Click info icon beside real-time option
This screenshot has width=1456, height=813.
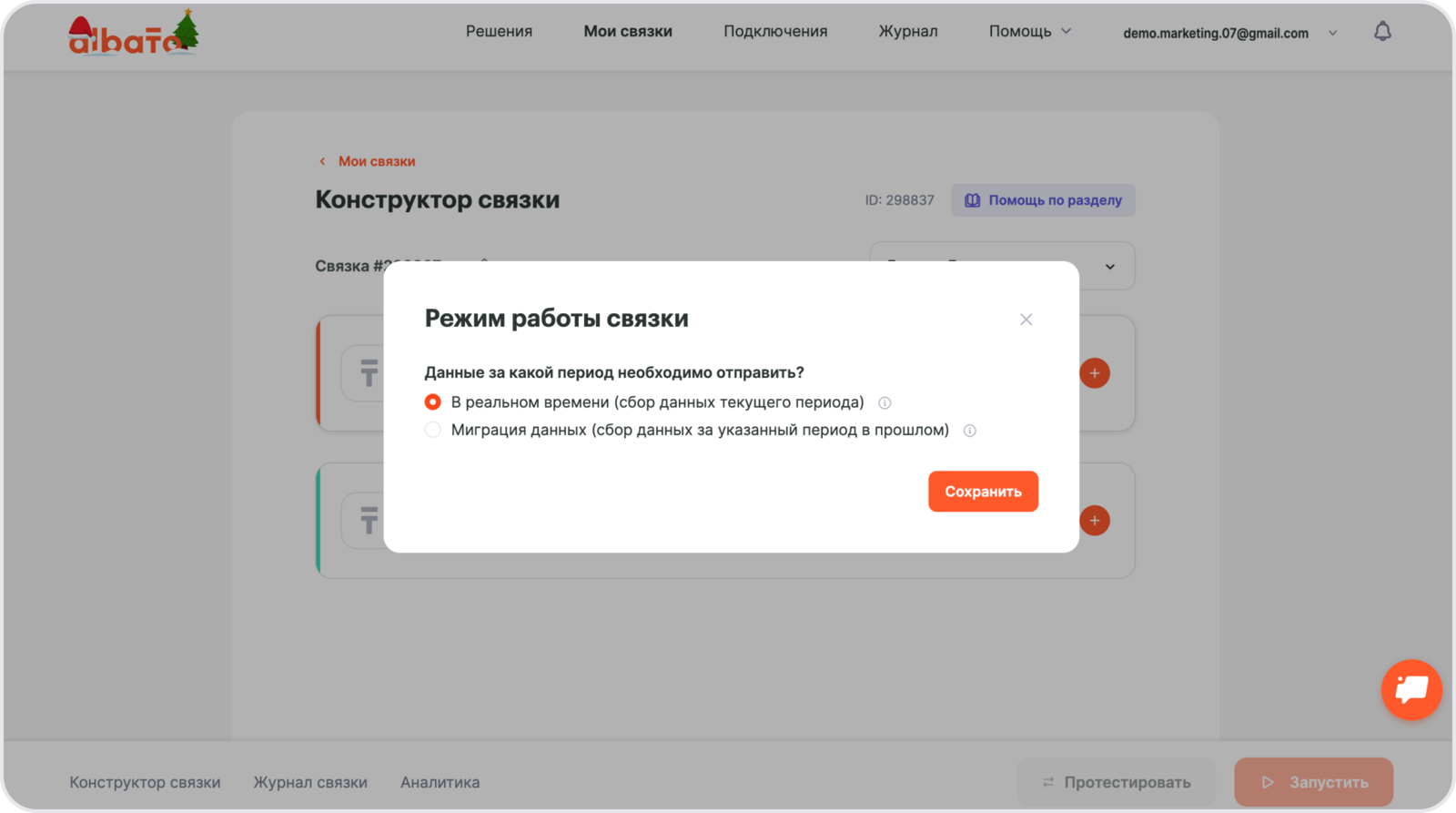pyautogui.click(x=885, y=403)
